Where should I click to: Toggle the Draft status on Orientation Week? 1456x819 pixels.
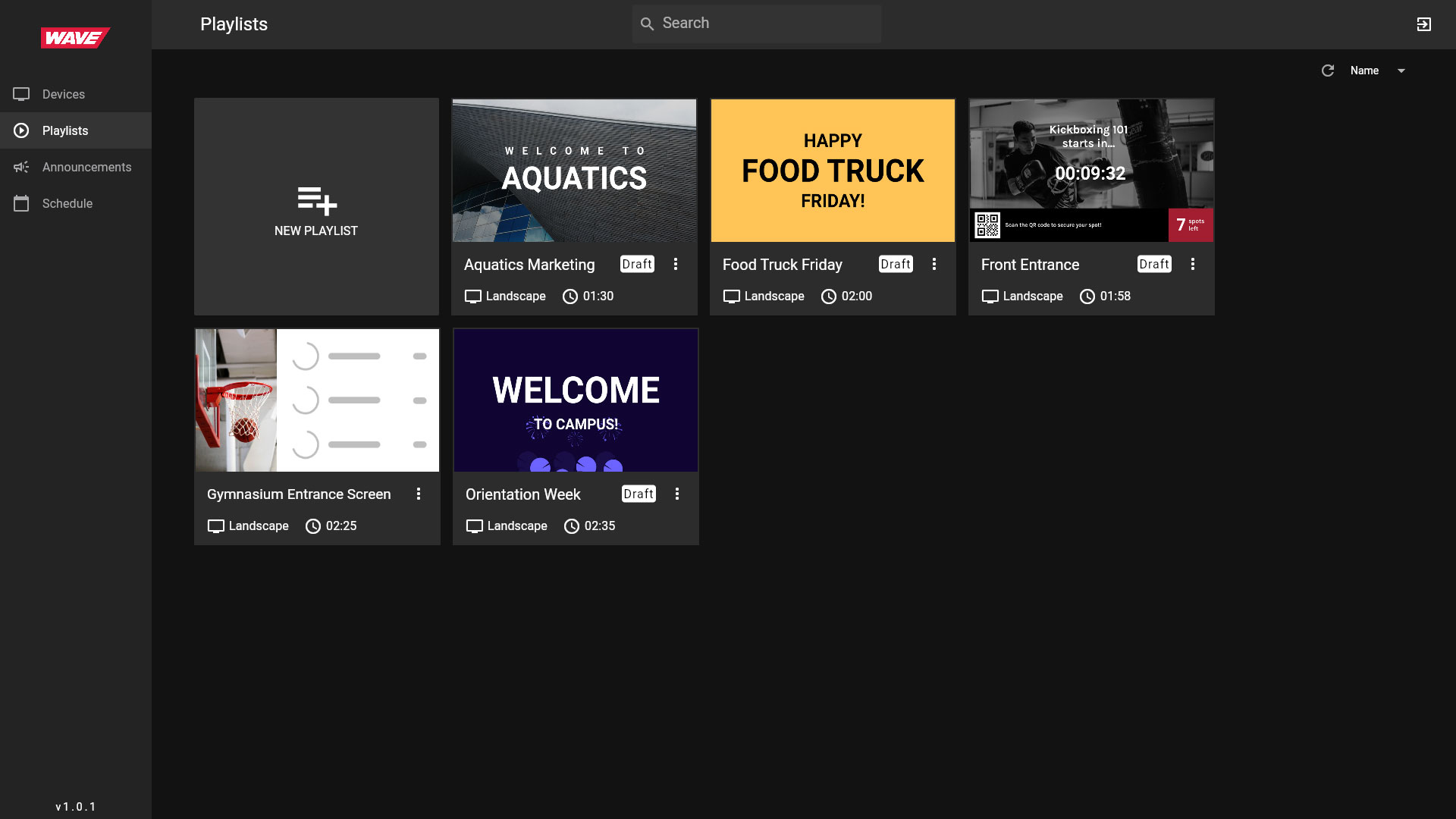[638, 494]
